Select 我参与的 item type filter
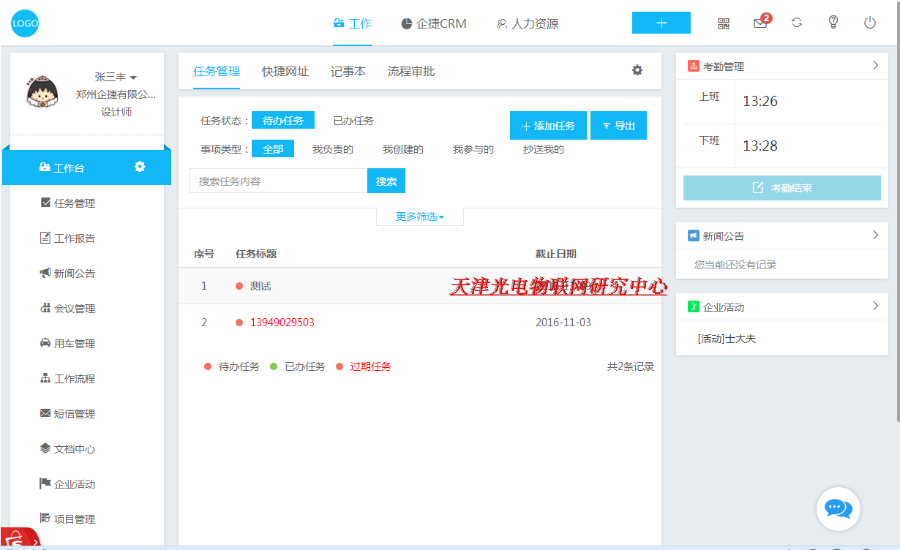 (x=473, y=149)
